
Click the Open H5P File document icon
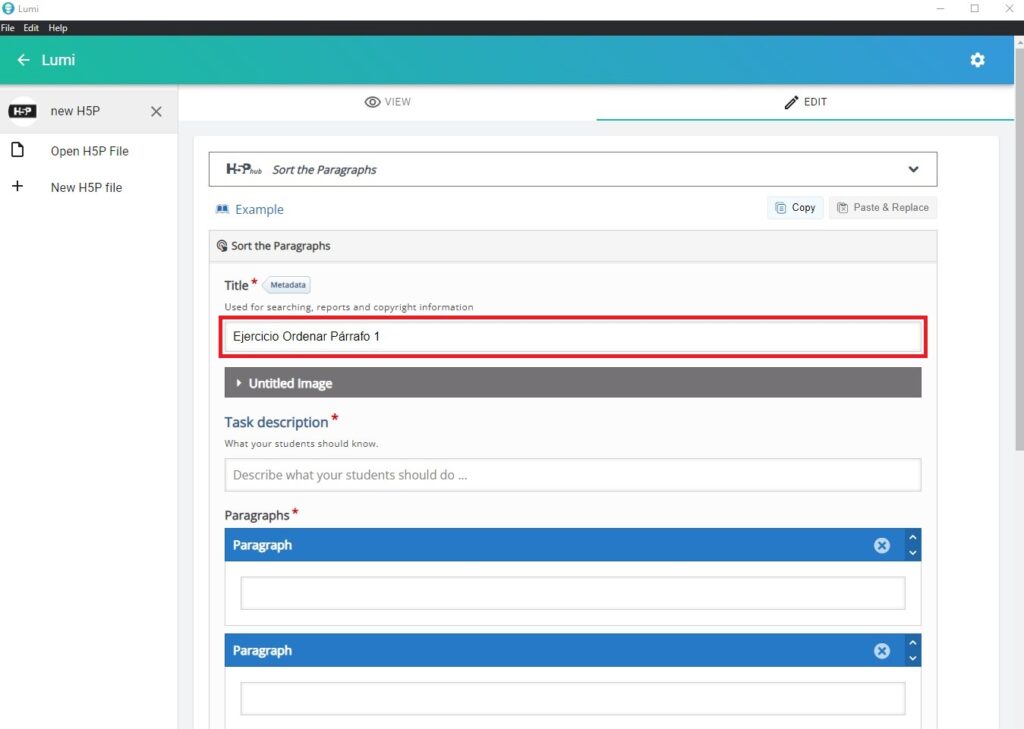pyautogui.click(x=17, y=151)
